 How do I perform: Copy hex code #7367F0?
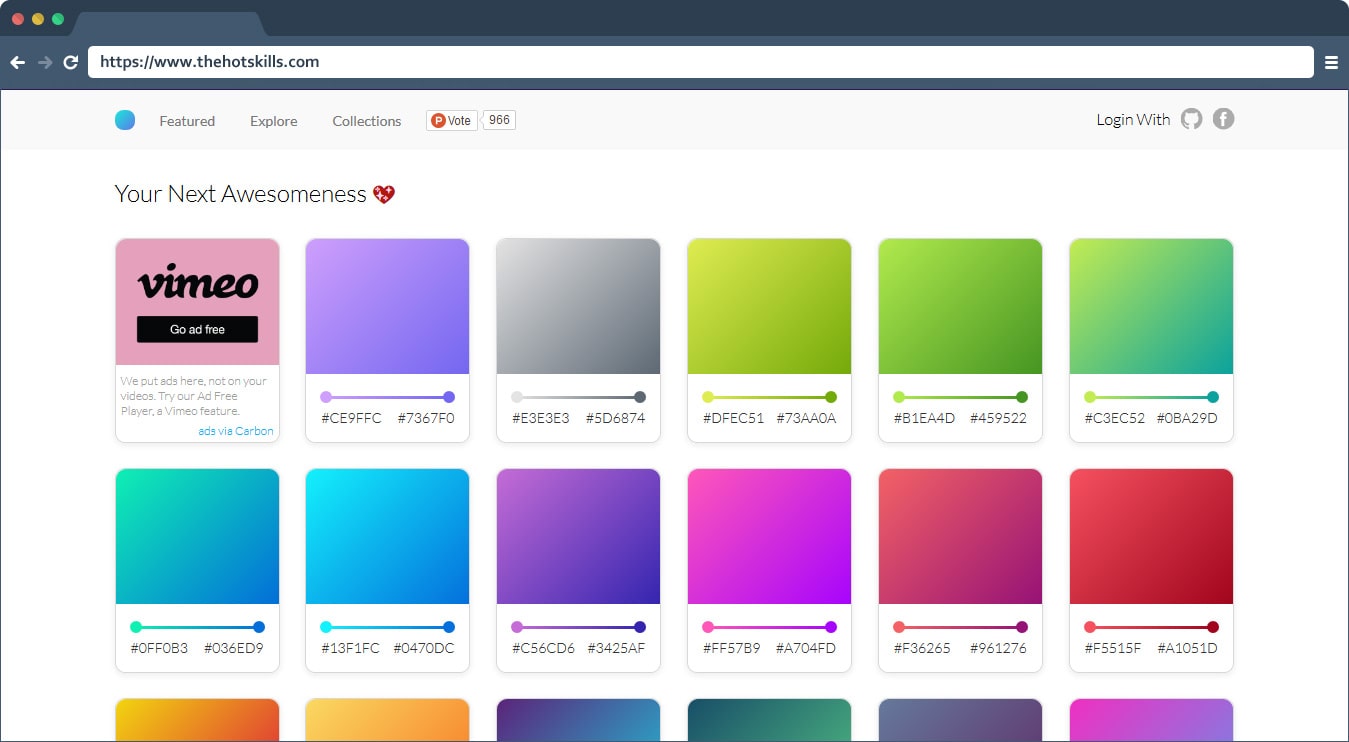click(x=425, y=418)
